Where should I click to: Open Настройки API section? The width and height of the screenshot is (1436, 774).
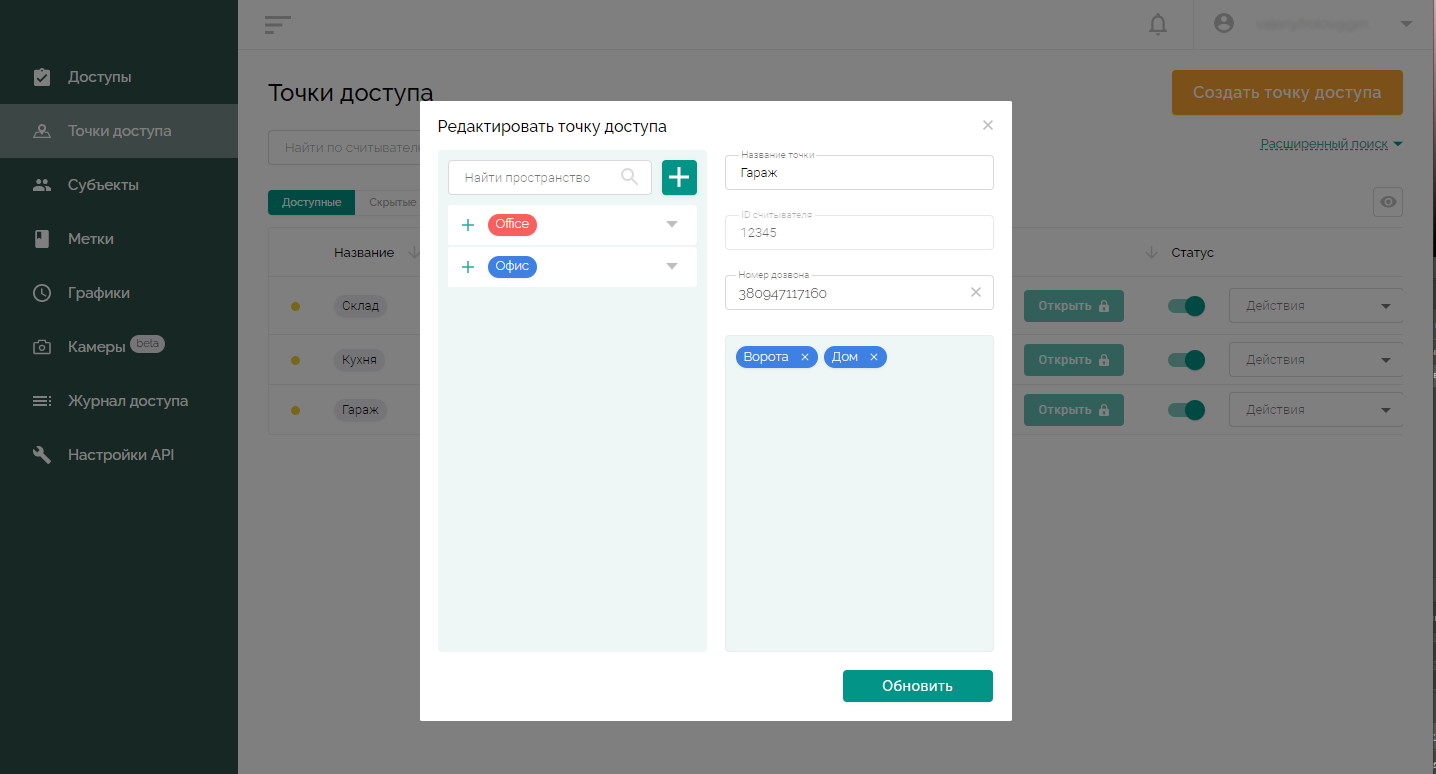(119, 455)
